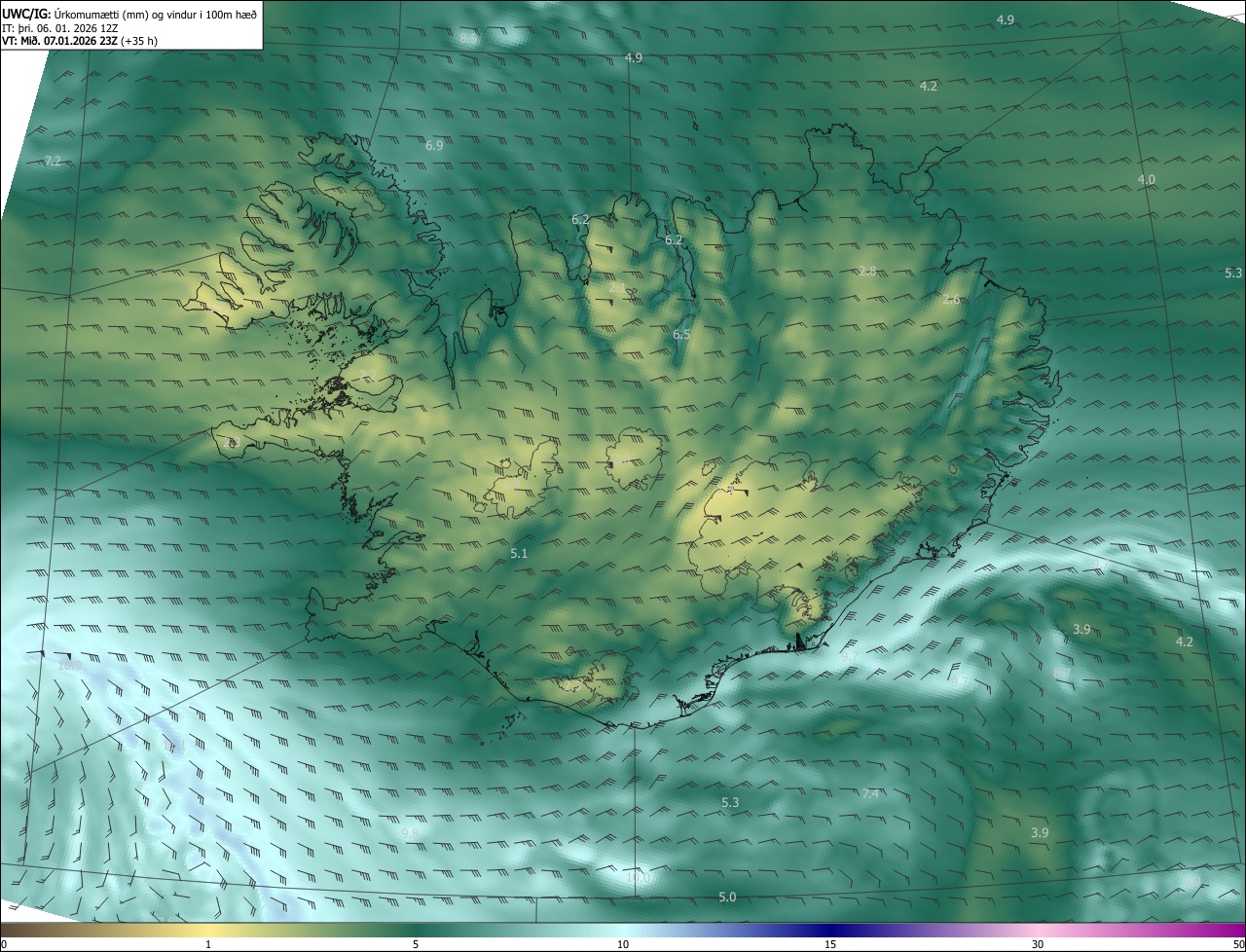The width and height of the screenshot is (1246, 952).
Task: Click the colorbar tick label '30'
Action: tap(1038, 945)
